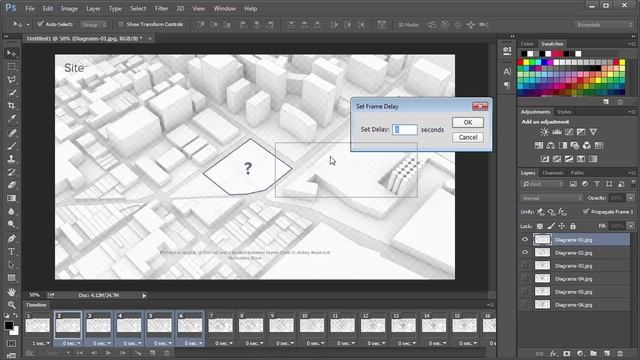Image resolution: width=640 pixels, height=360 pixels.
Task: Select the Rectangle shape tool
Action: 11,278
